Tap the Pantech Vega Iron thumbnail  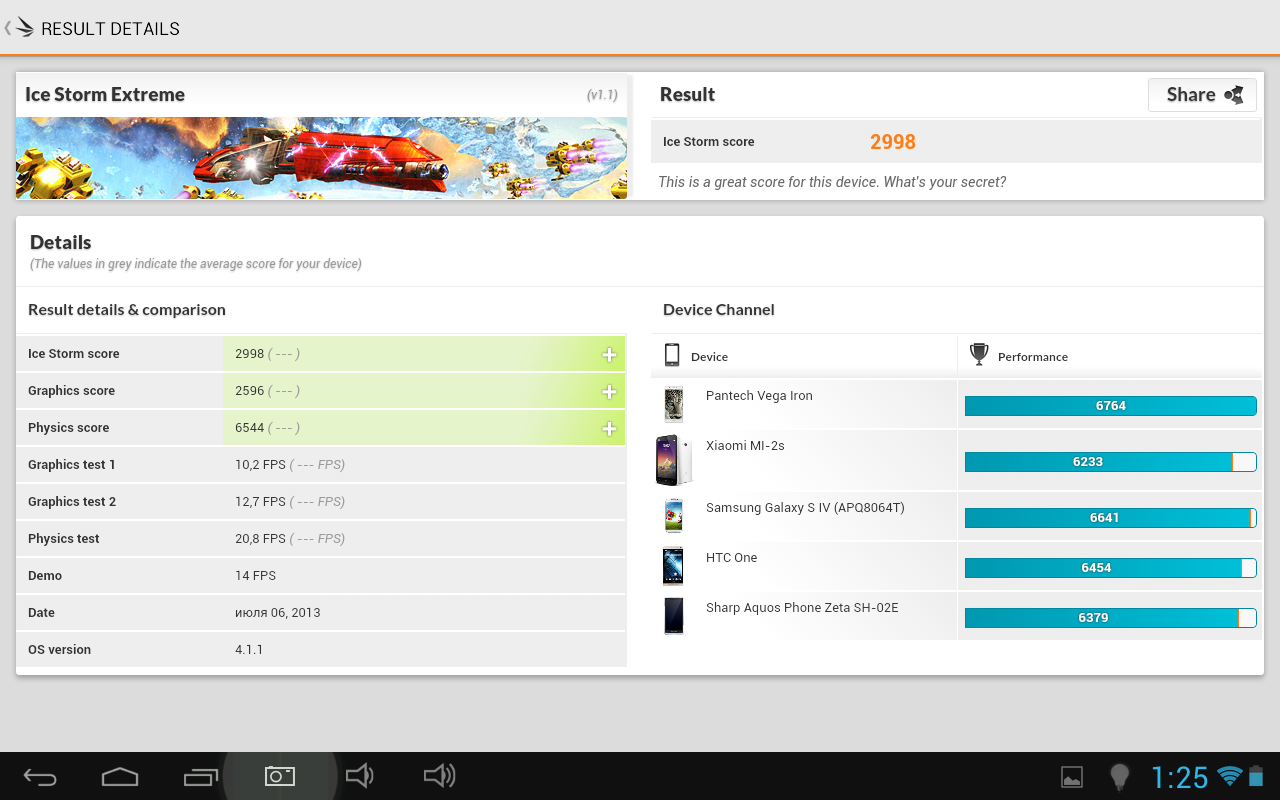[673, 404]
